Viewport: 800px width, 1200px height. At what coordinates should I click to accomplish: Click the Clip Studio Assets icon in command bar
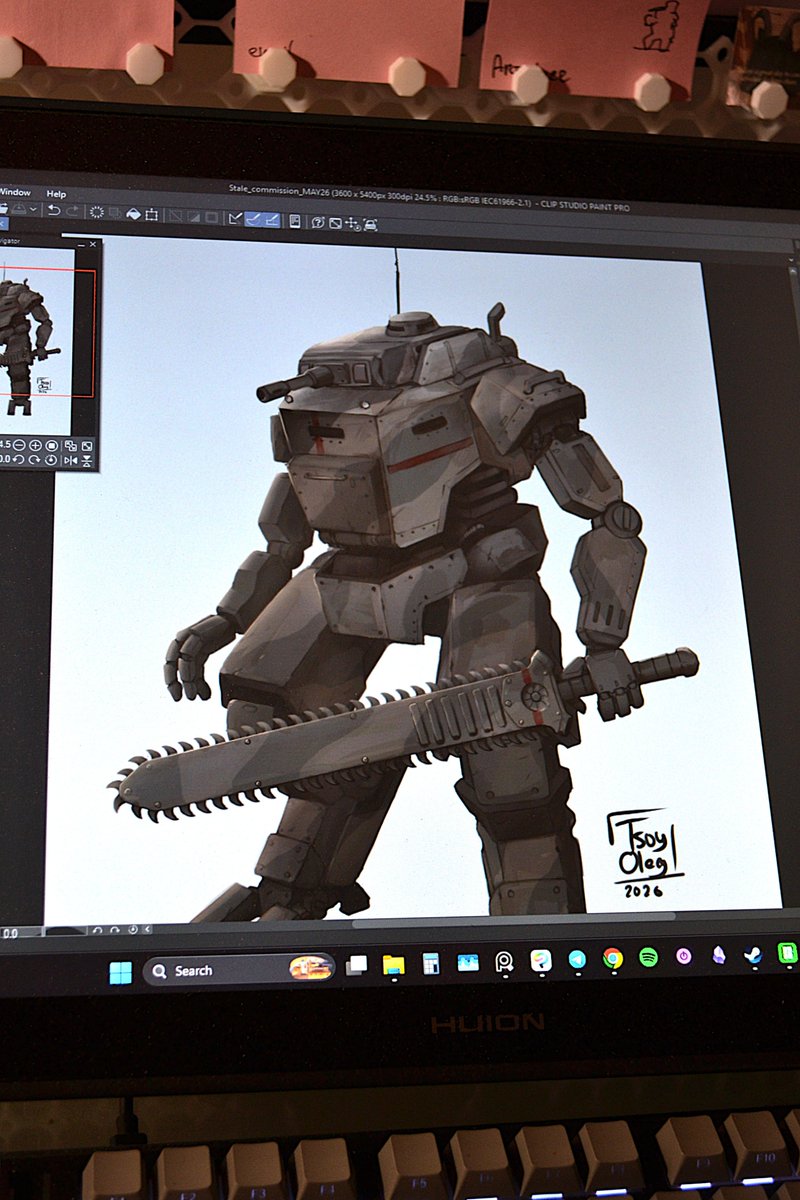tap(335, 223)
